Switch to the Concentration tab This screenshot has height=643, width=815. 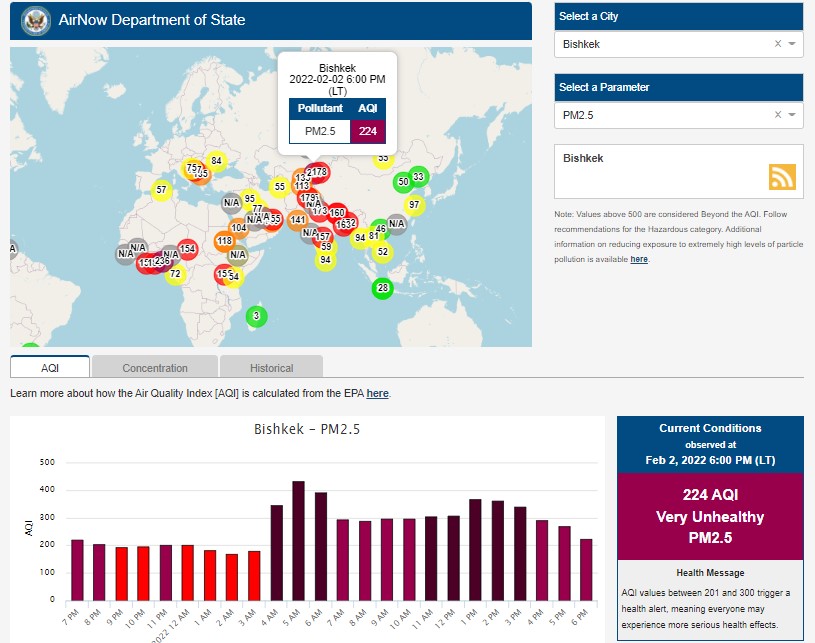155,367
